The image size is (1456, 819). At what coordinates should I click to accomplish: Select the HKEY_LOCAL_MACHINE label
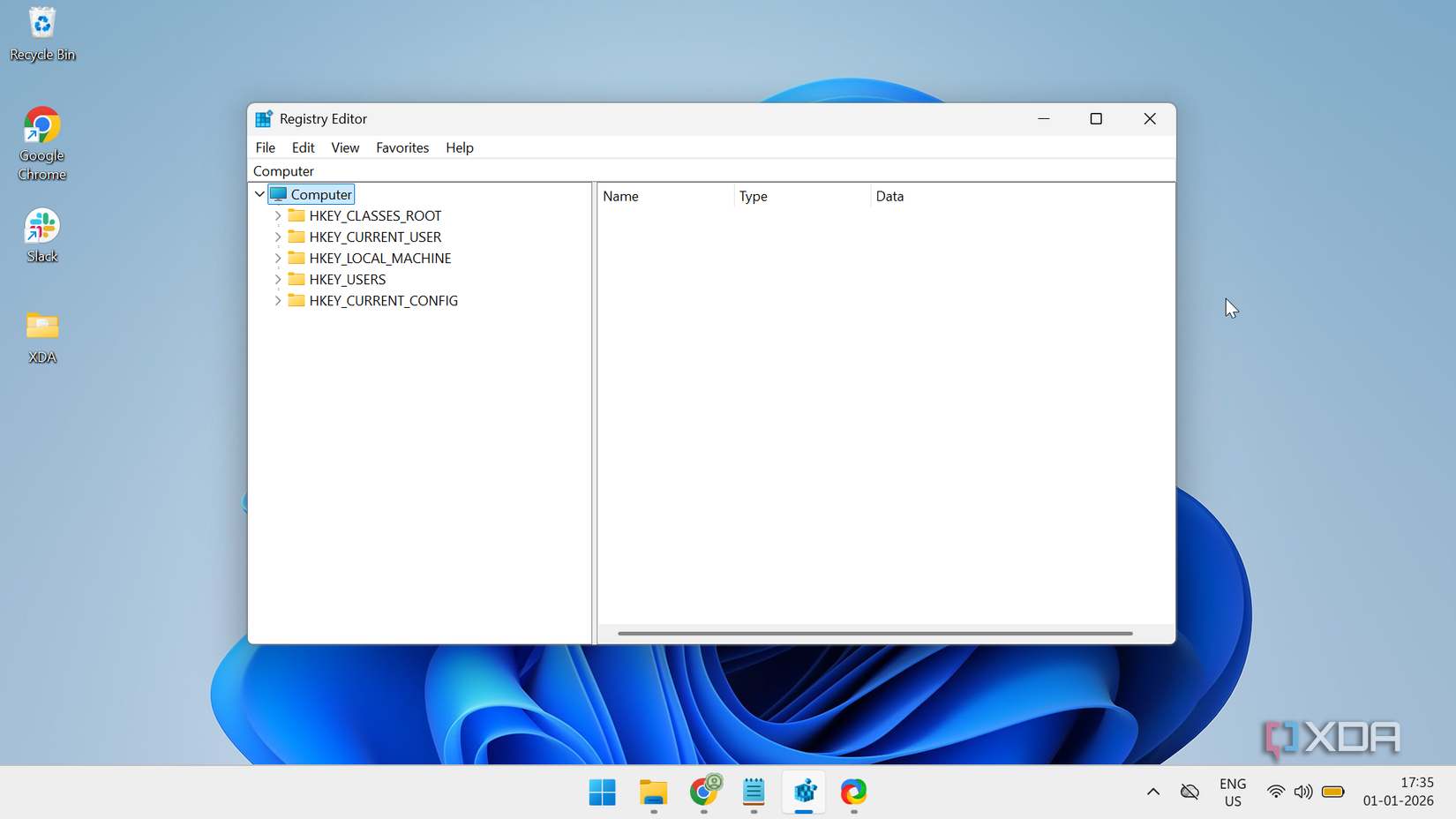tap(379, 258)
